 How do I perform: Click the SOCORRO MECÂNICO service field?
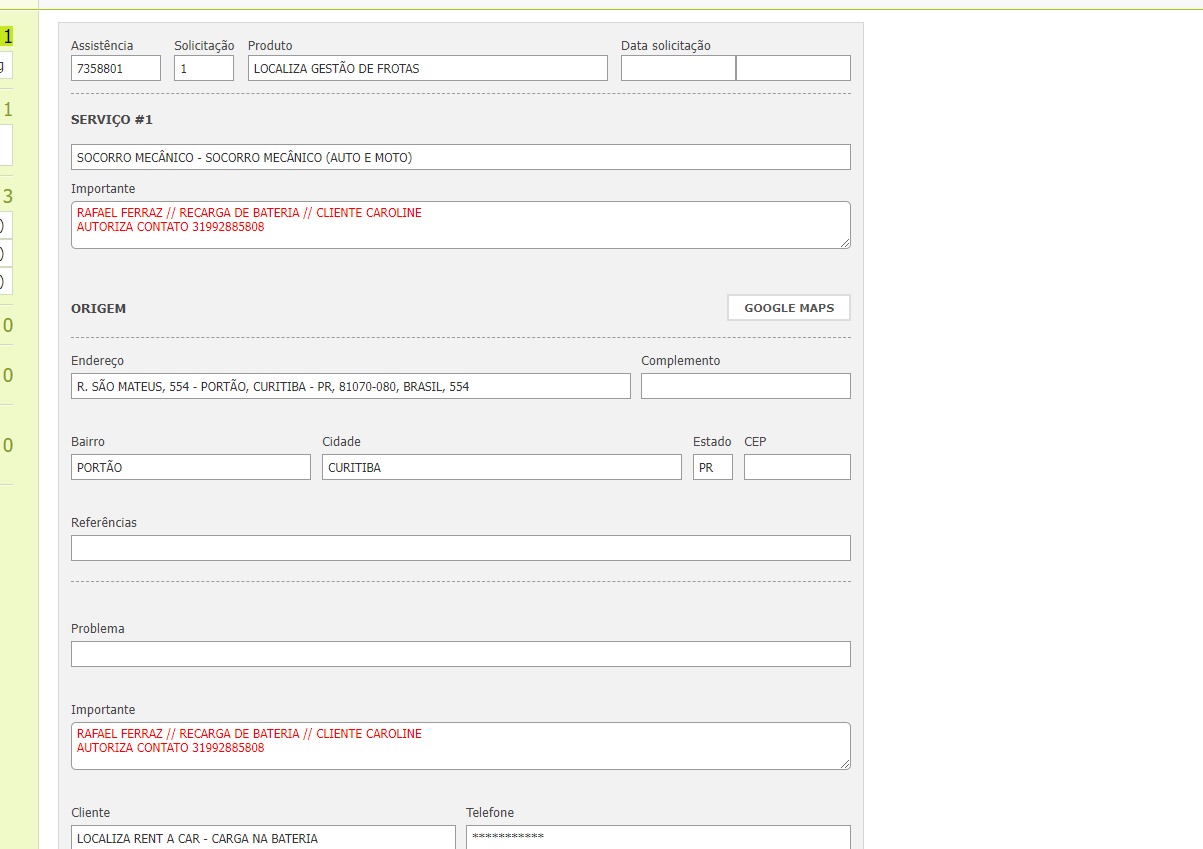461,157
